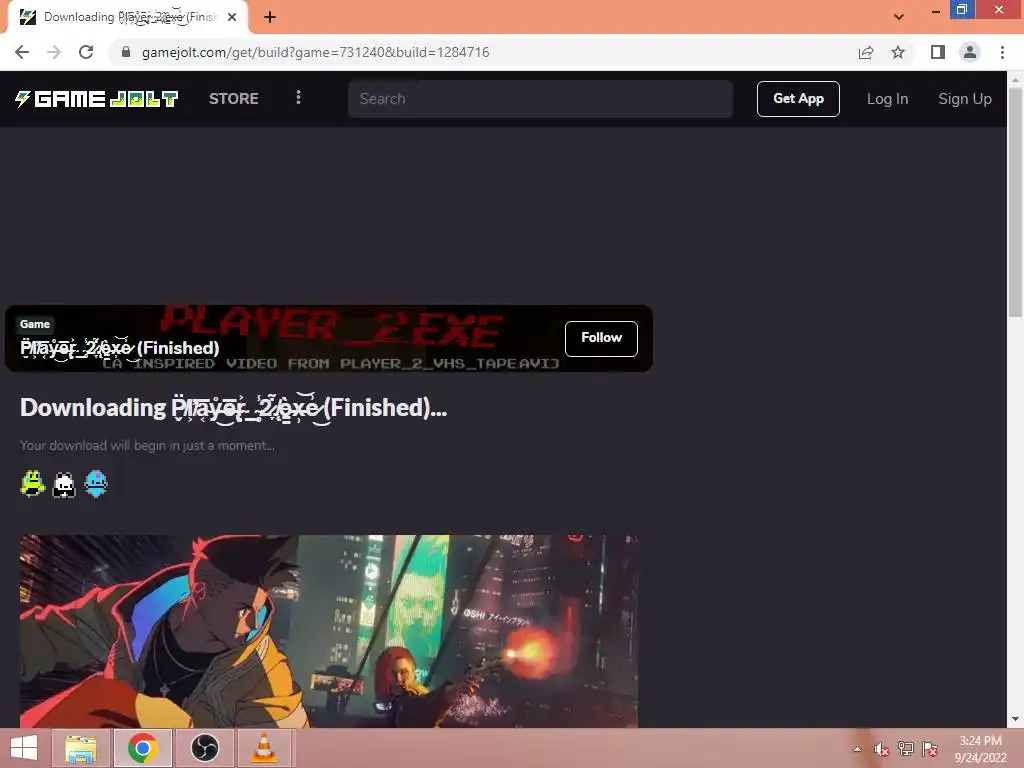Screen dimensions: 1024x768
Task: Click the blue pixel character sticker
Action: tap(96, 484)
